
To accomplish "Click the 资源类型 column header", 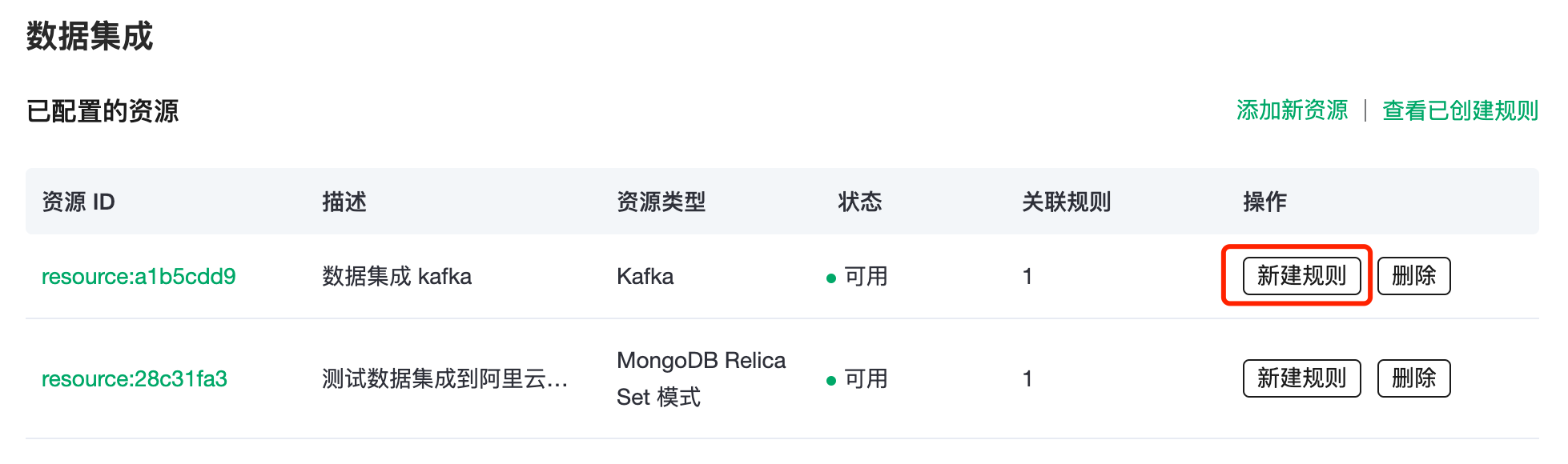I will (x=661, y=202).
